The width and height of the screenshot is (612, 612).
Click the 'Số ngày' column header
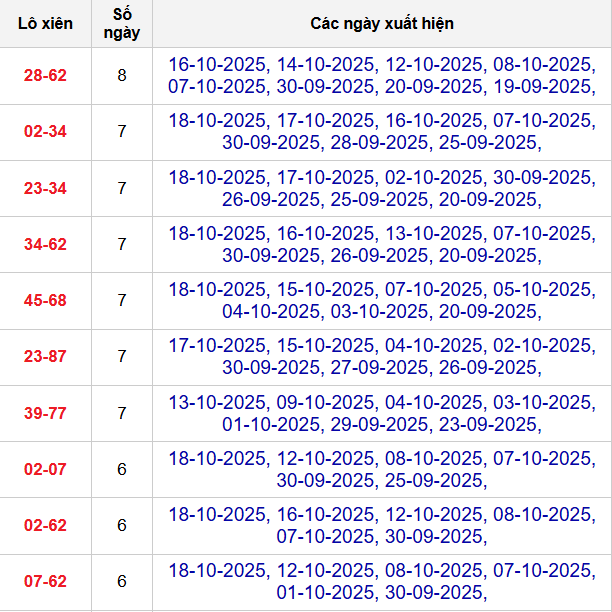tap(122, 23)
